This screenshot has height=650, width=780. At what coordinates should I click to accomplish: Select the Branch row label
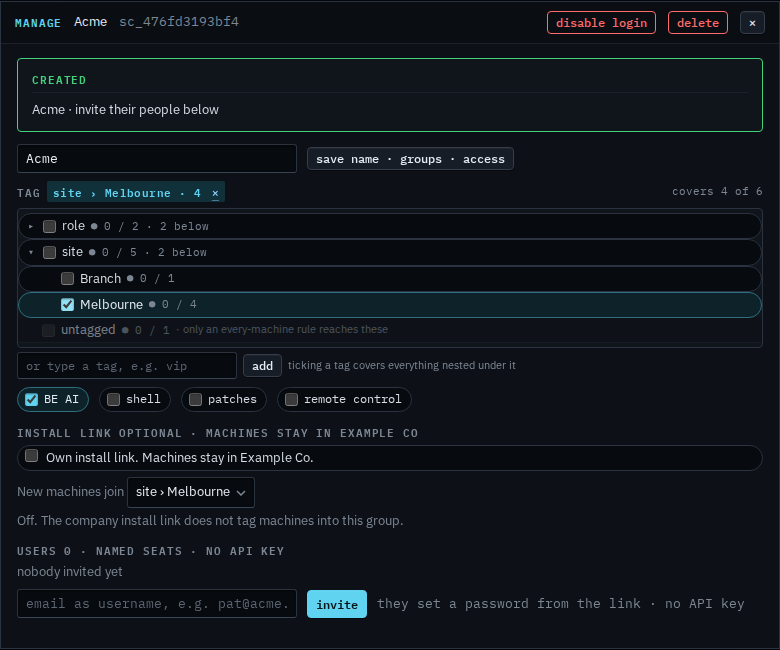coord(100,279)
